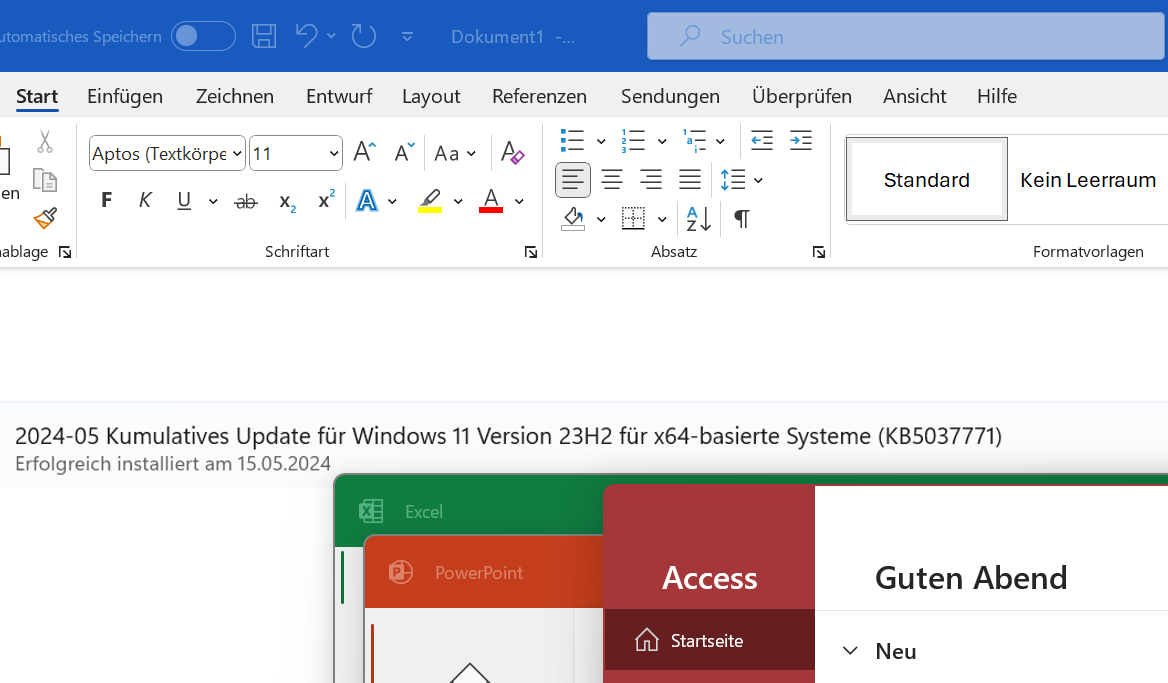The height and width of the screenshot is (683, 1168).
Task: Select the Format Painter brush
Action: pyautogui.click(x=45, y=218)
